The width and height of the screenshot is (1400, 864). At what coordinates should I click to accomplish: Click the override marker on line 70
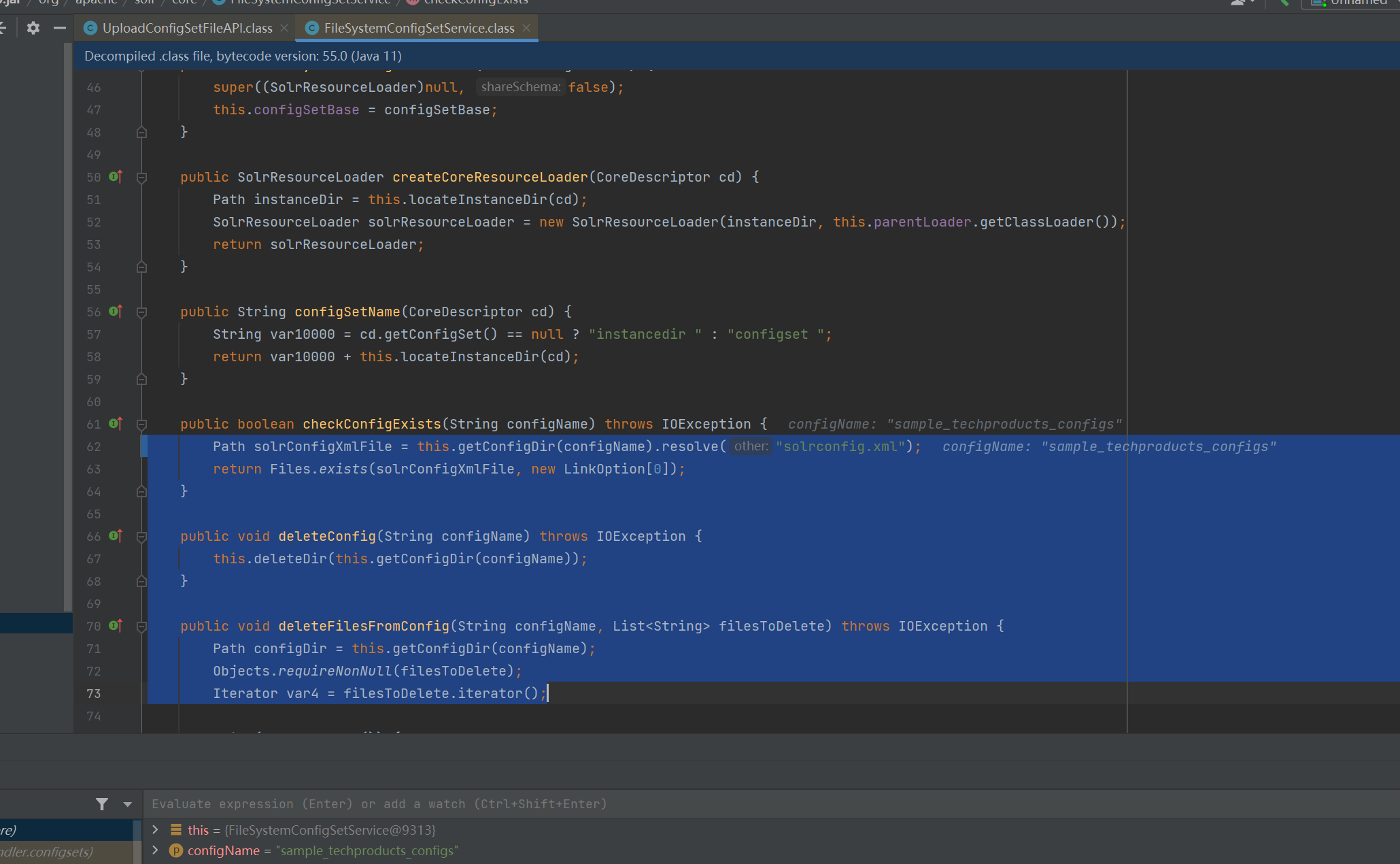point(116,626)
